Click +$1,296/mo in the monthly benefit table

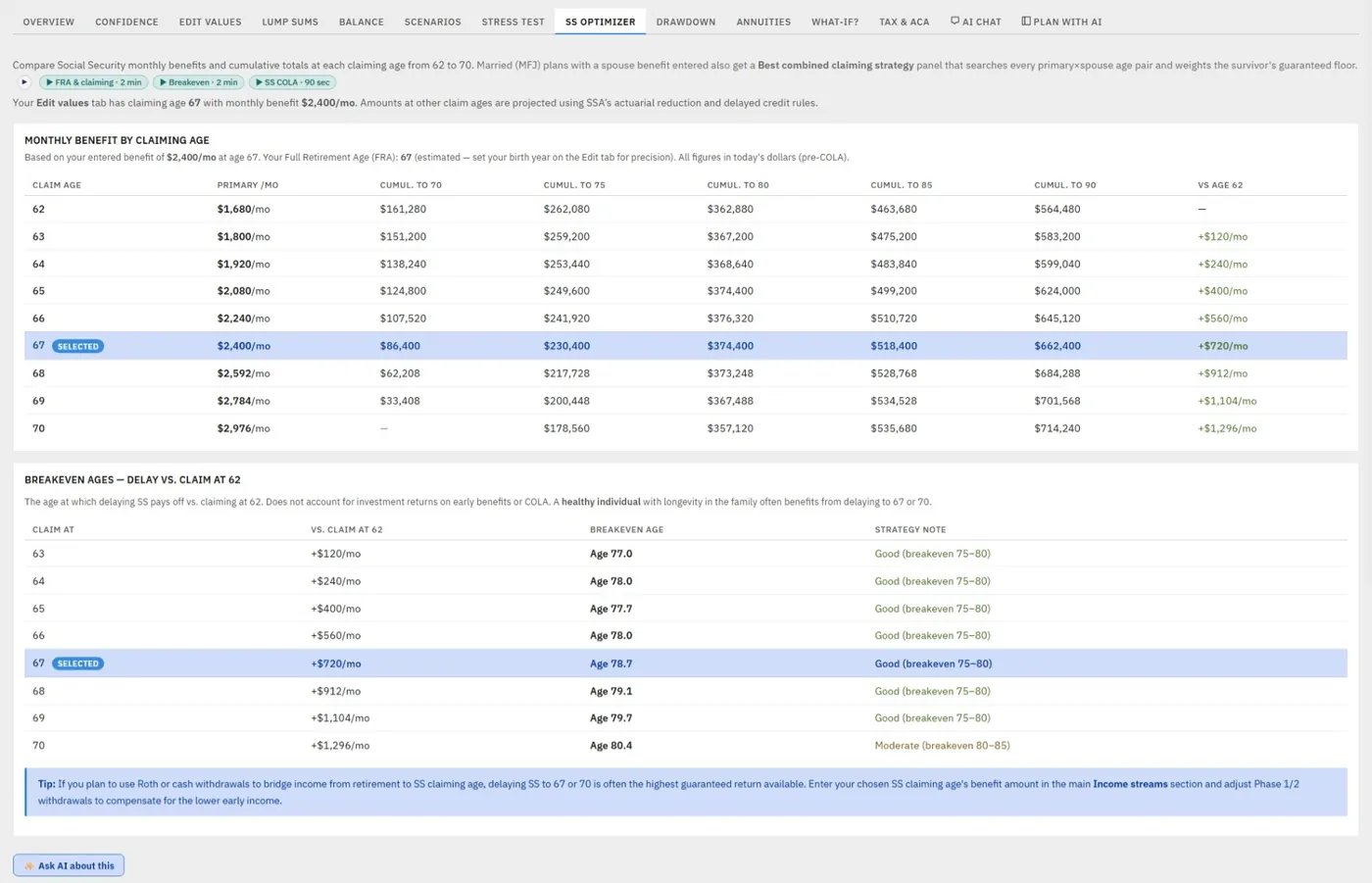click(x=1227, y=428)
